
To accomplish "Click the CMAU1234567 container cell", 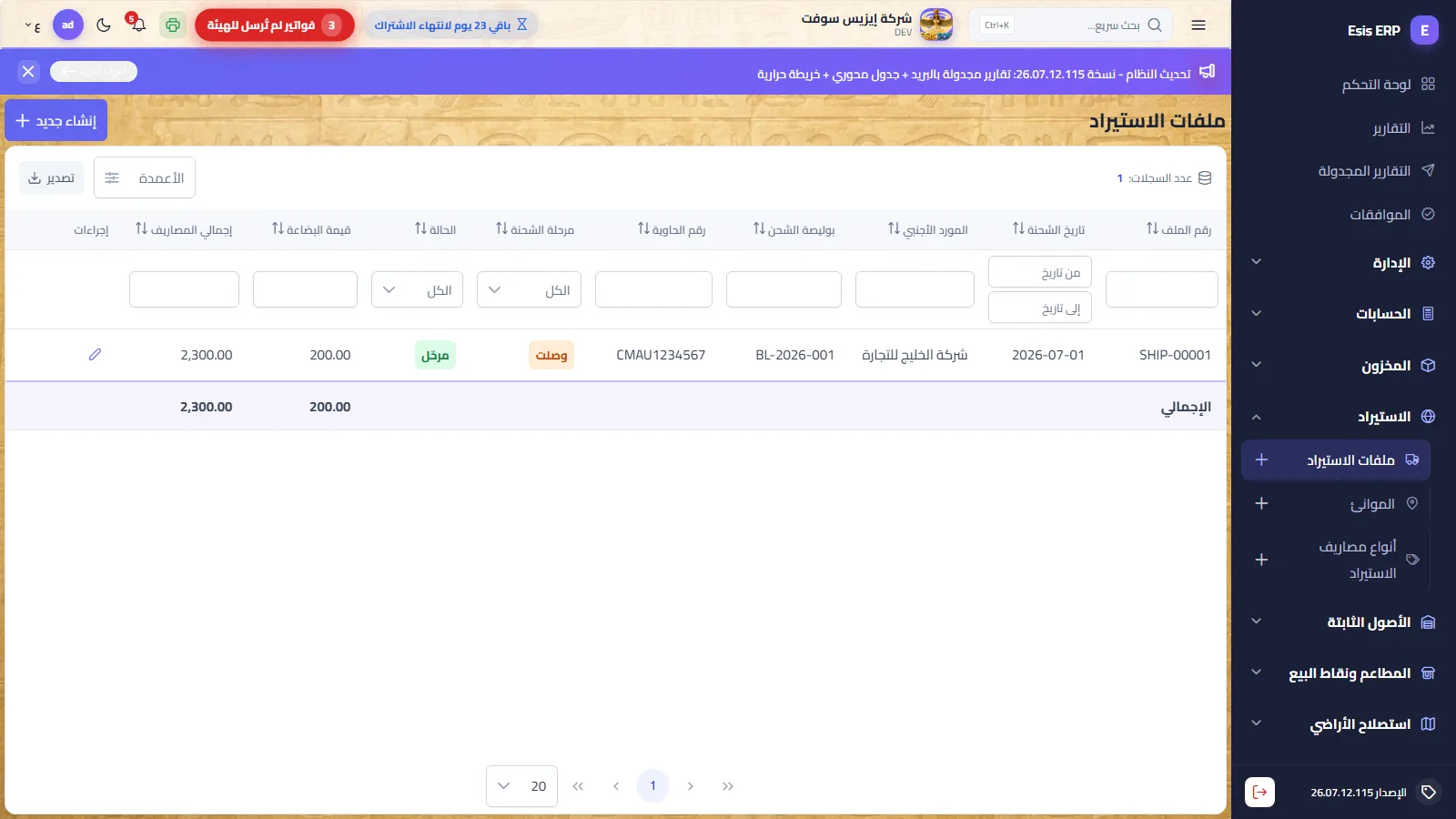I will [661, 355].
